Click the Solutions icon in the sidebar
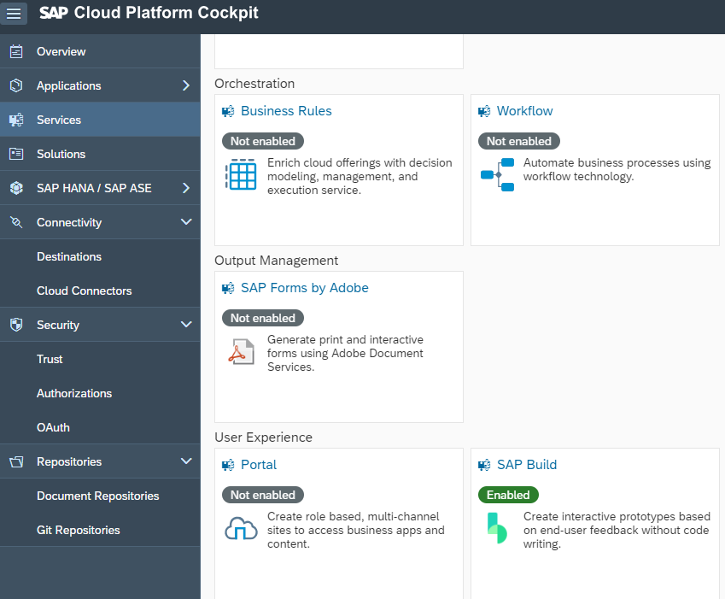The height and width of the screenshot is (599, 725). [16, 154]
